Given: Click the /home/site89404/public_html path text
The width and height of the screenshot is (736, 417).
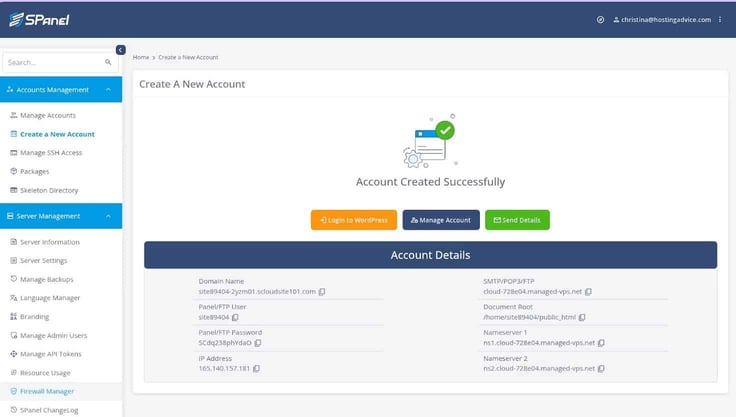Looking at the screenshot, I should point(529,317).
